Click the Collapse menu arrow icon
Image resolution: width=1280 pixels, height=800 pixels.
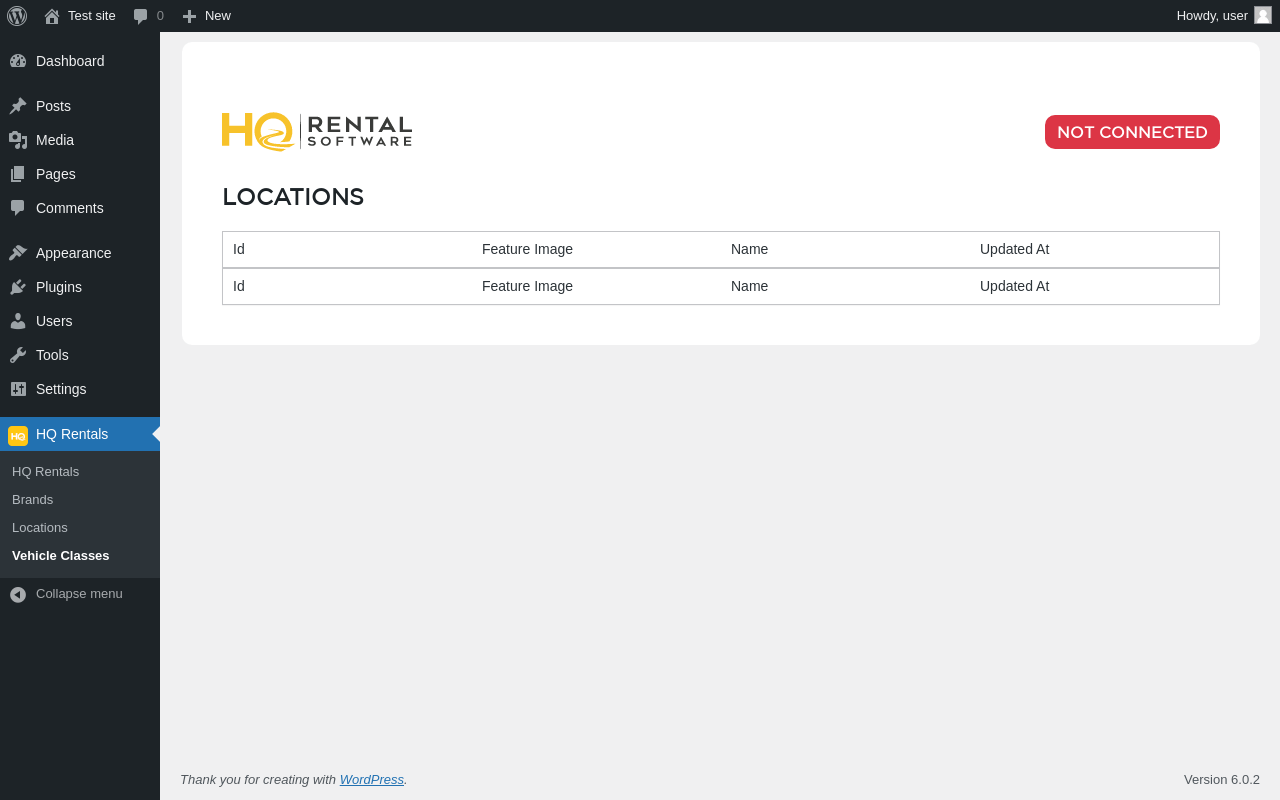[x=18, y=594]
